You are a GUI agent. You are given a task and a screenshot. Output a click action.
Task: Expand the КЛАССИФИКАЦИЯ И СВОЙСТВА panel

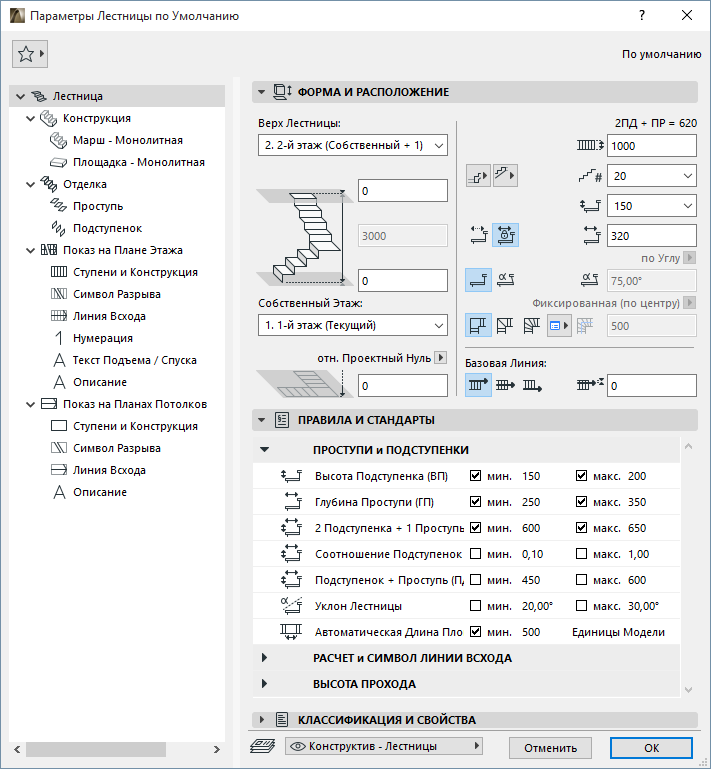coord(261,719)
